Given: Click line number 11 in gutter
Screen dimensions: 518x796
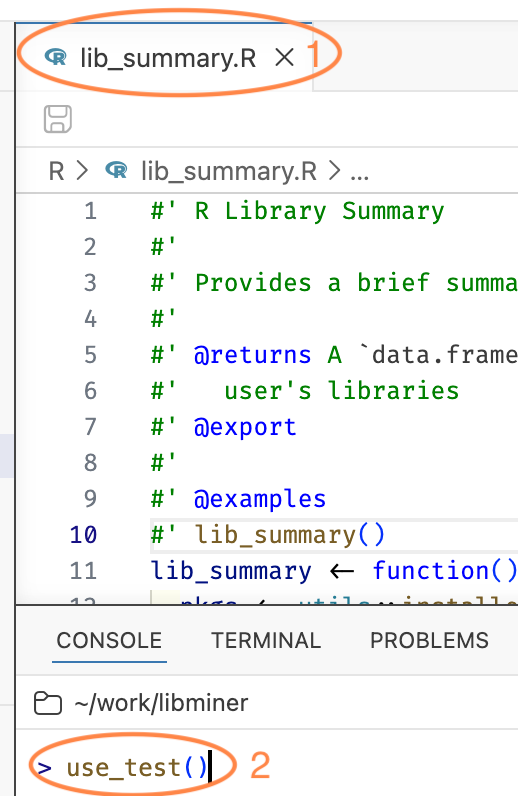Looking at the screenshot, I should (83, 571).
